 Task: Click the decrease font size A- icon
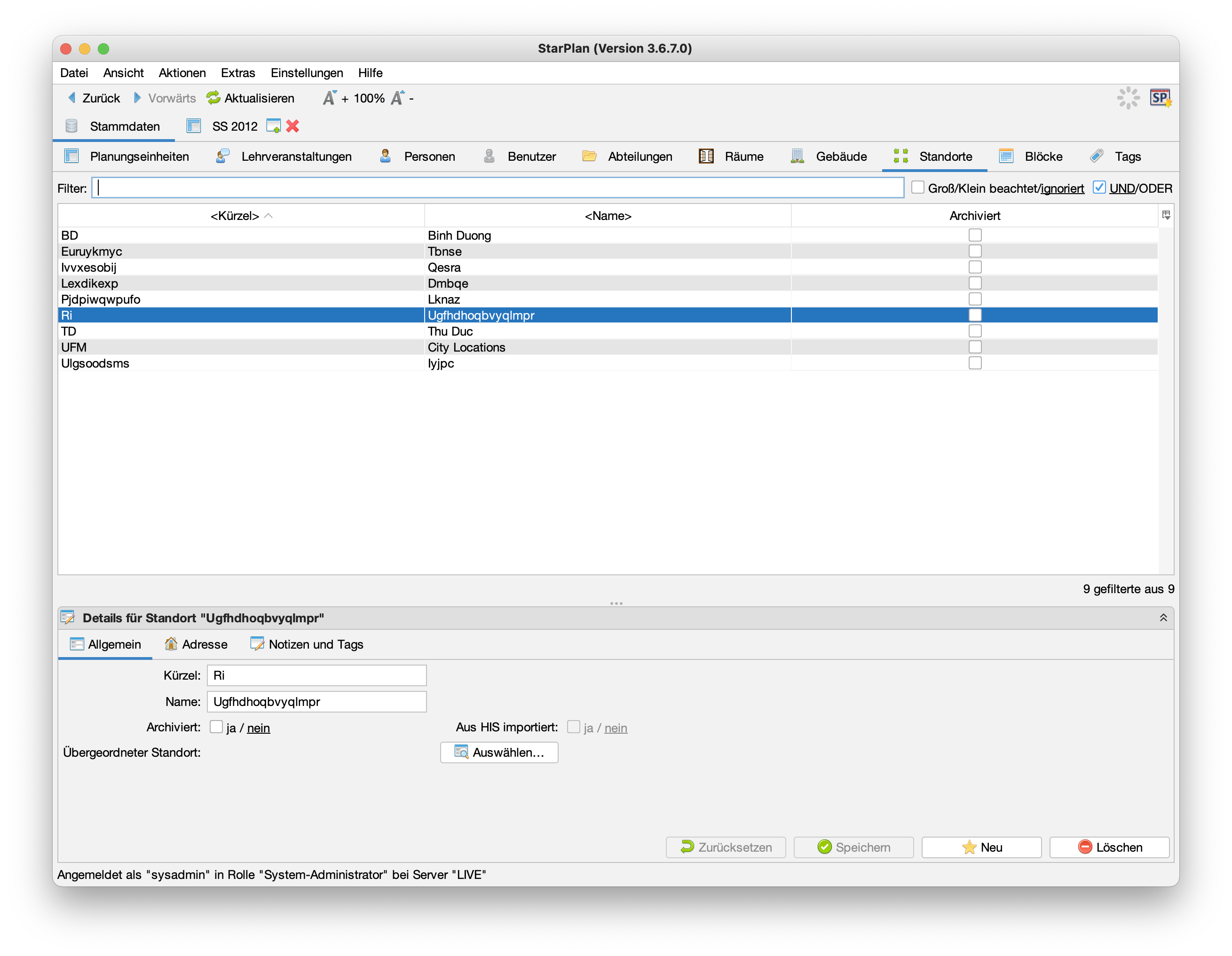coord(398,98)
